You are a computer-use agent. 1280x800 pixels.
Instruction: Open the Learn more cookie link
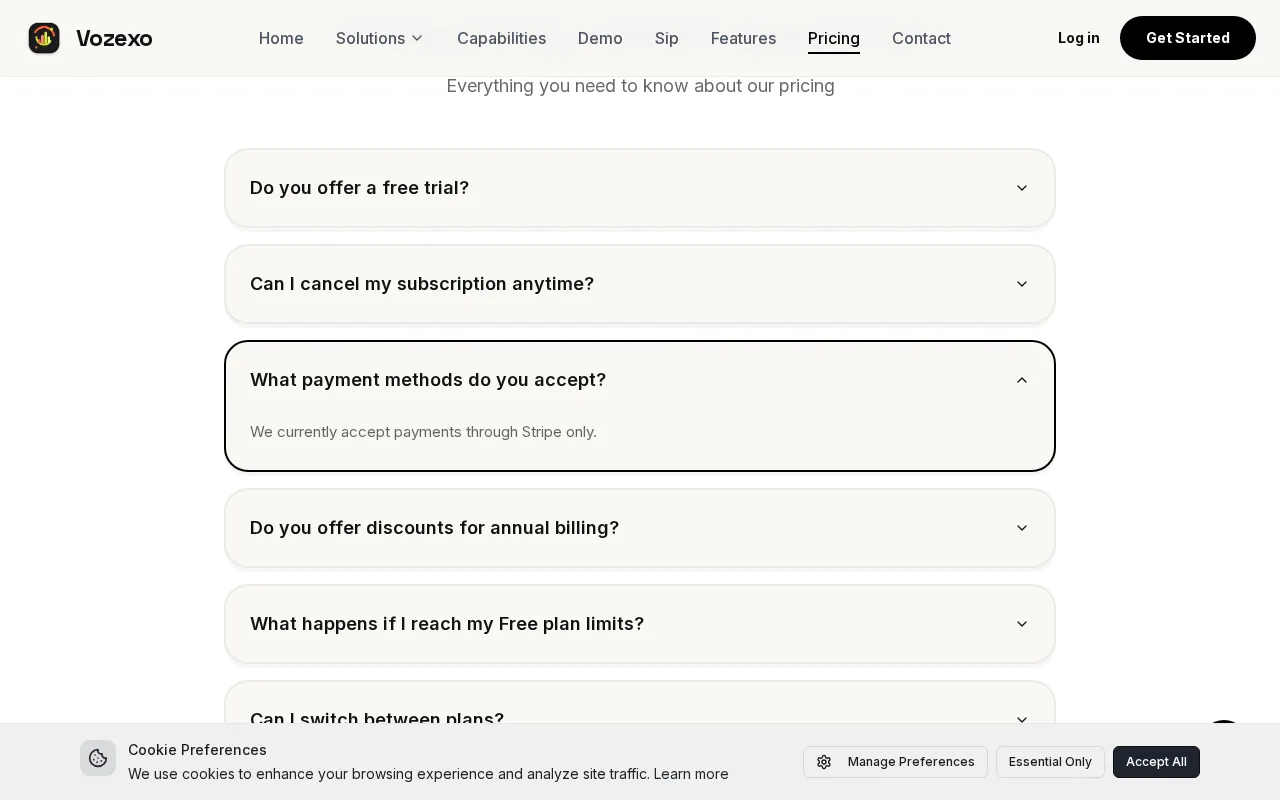[691, 774]
